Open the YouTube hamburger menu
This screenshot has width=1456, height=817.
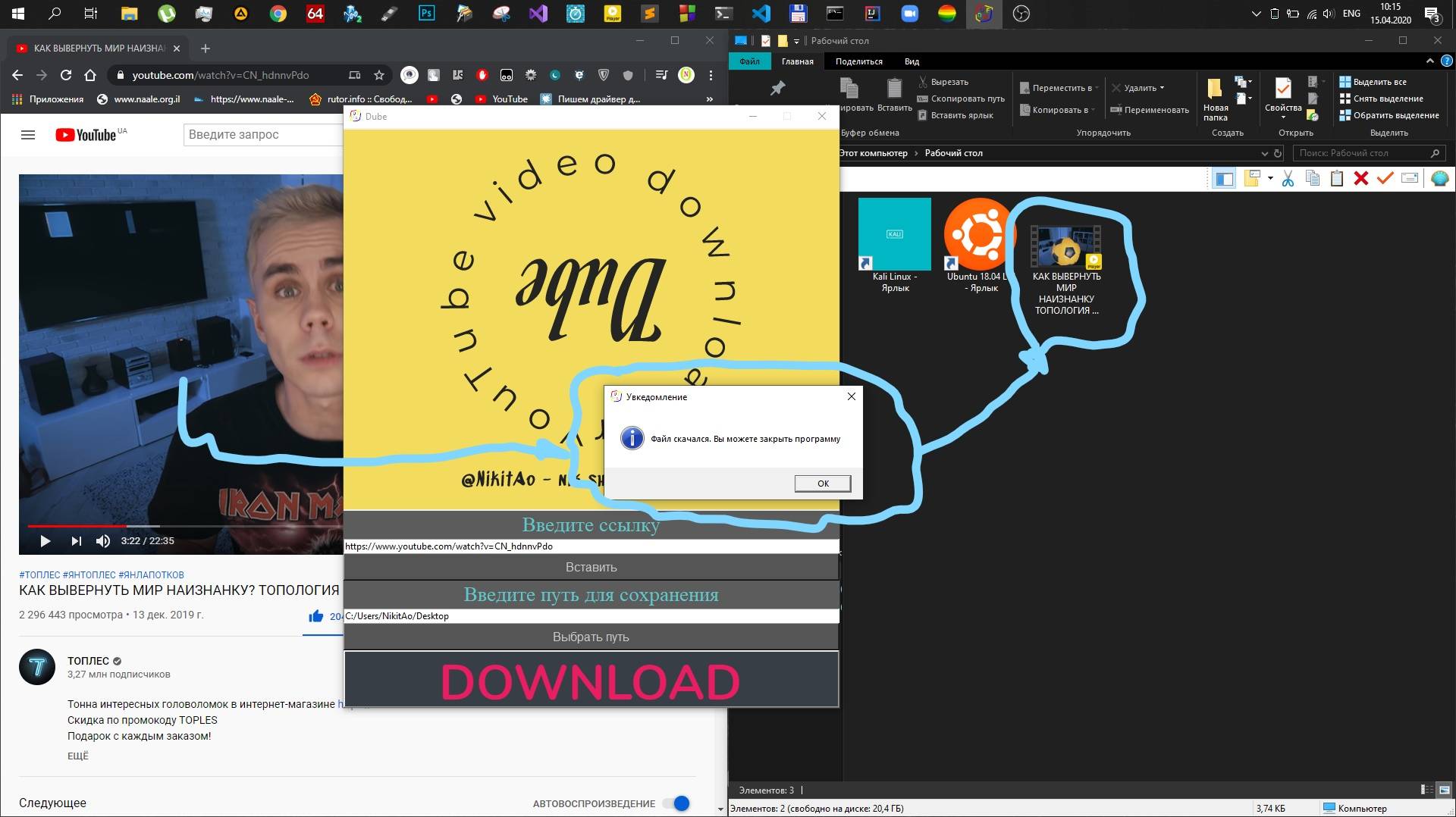click(x=28, y=135)
